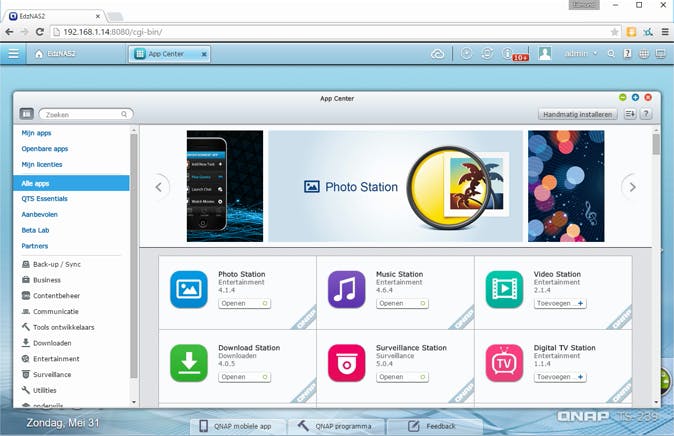Click the Music Station app icon
The height and width of the screenshot is (436, 674).
pyautogui.click(x=346, y=289)
